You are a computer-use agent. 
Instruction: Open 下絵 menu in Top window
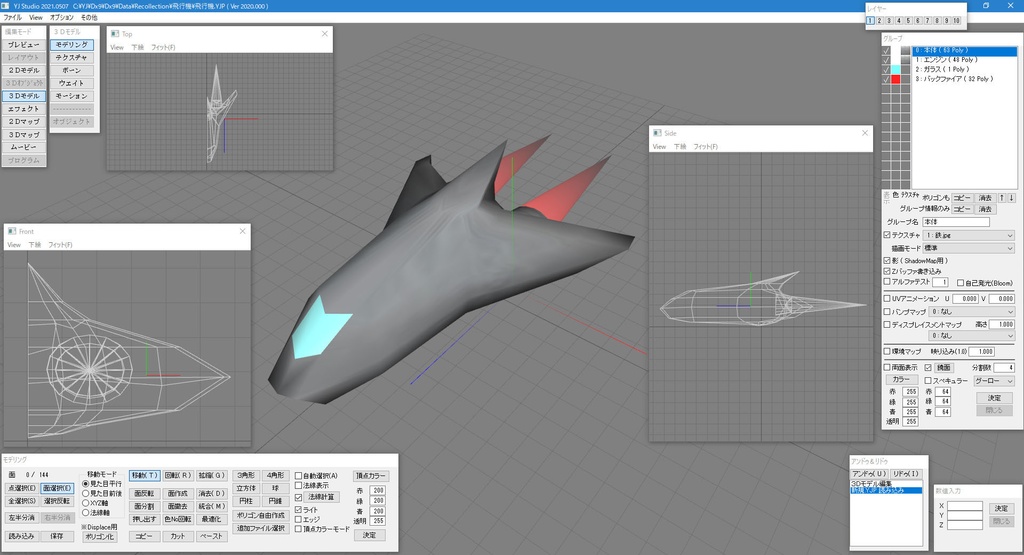(x=137, y=48)
